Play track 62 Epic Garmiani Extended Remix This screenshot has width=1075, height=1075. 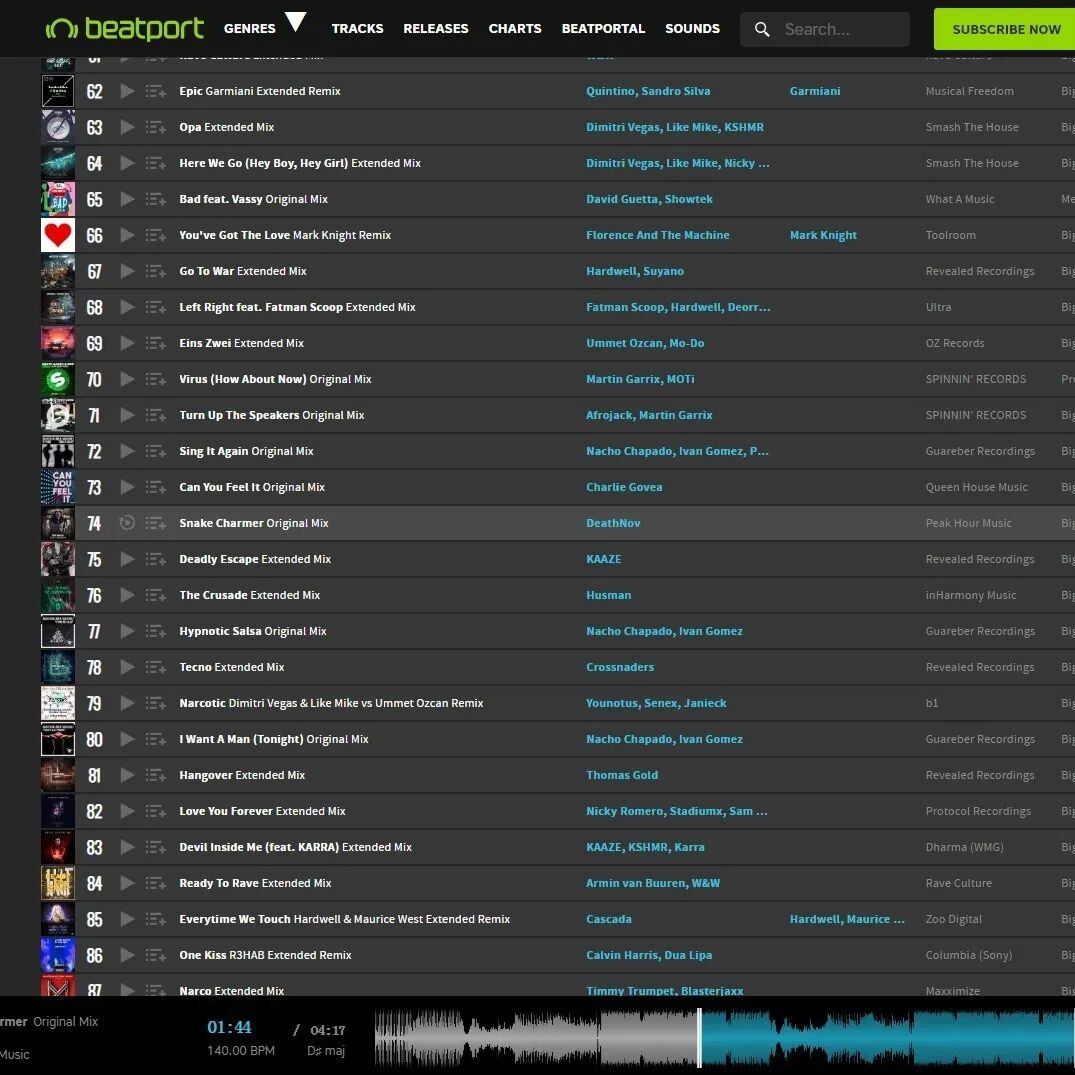point(127,90)
